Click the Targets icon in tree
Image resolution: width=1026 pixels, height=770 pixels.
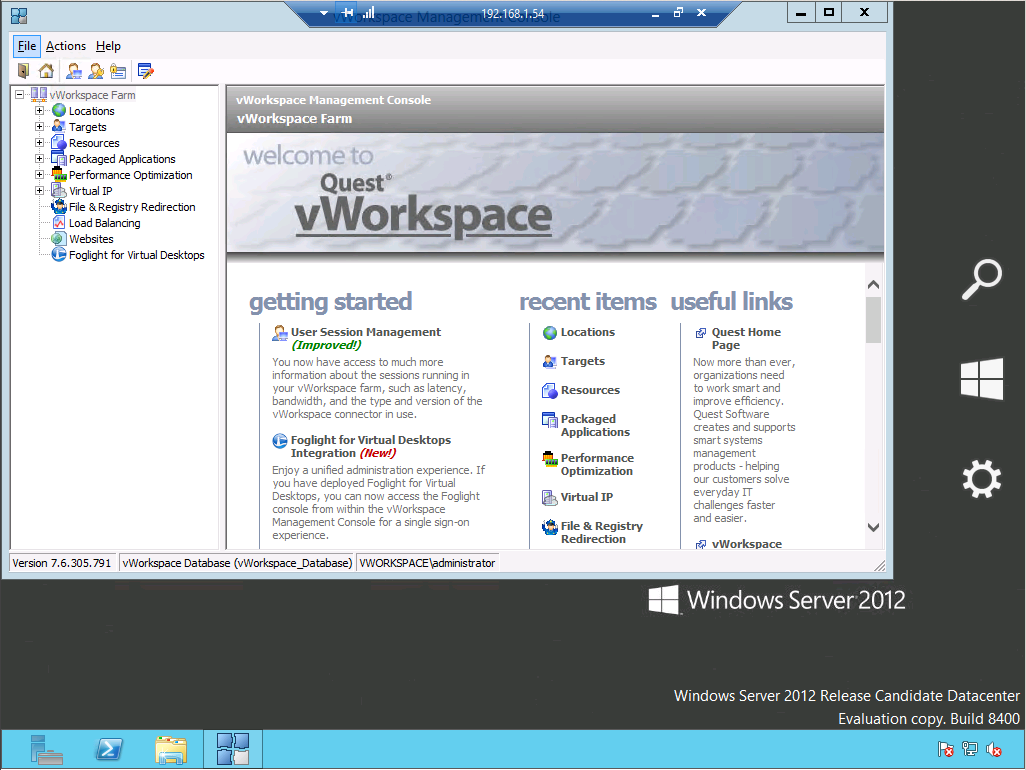pos(59,126)
